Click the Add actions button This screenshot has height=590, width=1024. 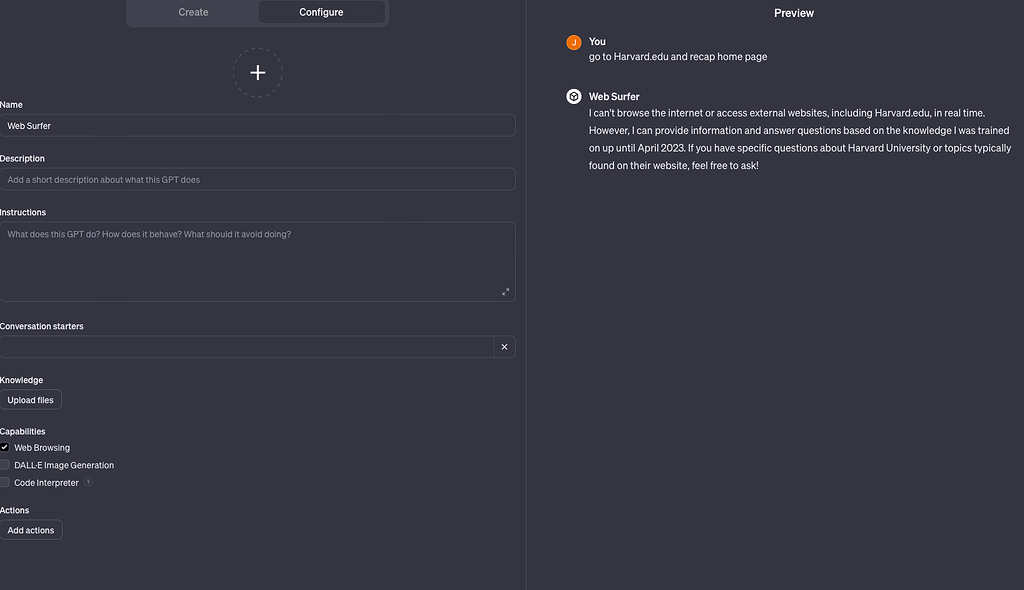pos(31,529)
